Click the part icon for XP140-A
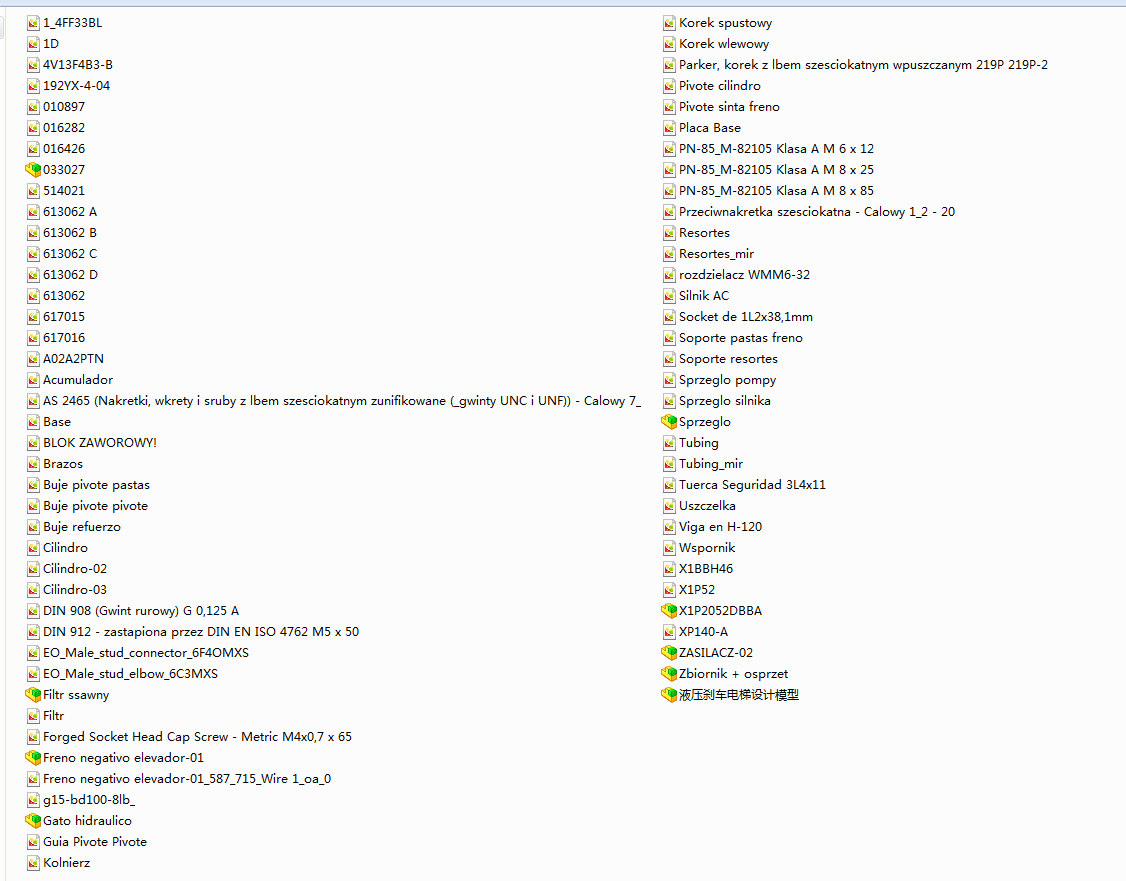The height and width of the screenshot is (881, 1126). point(669,632)
